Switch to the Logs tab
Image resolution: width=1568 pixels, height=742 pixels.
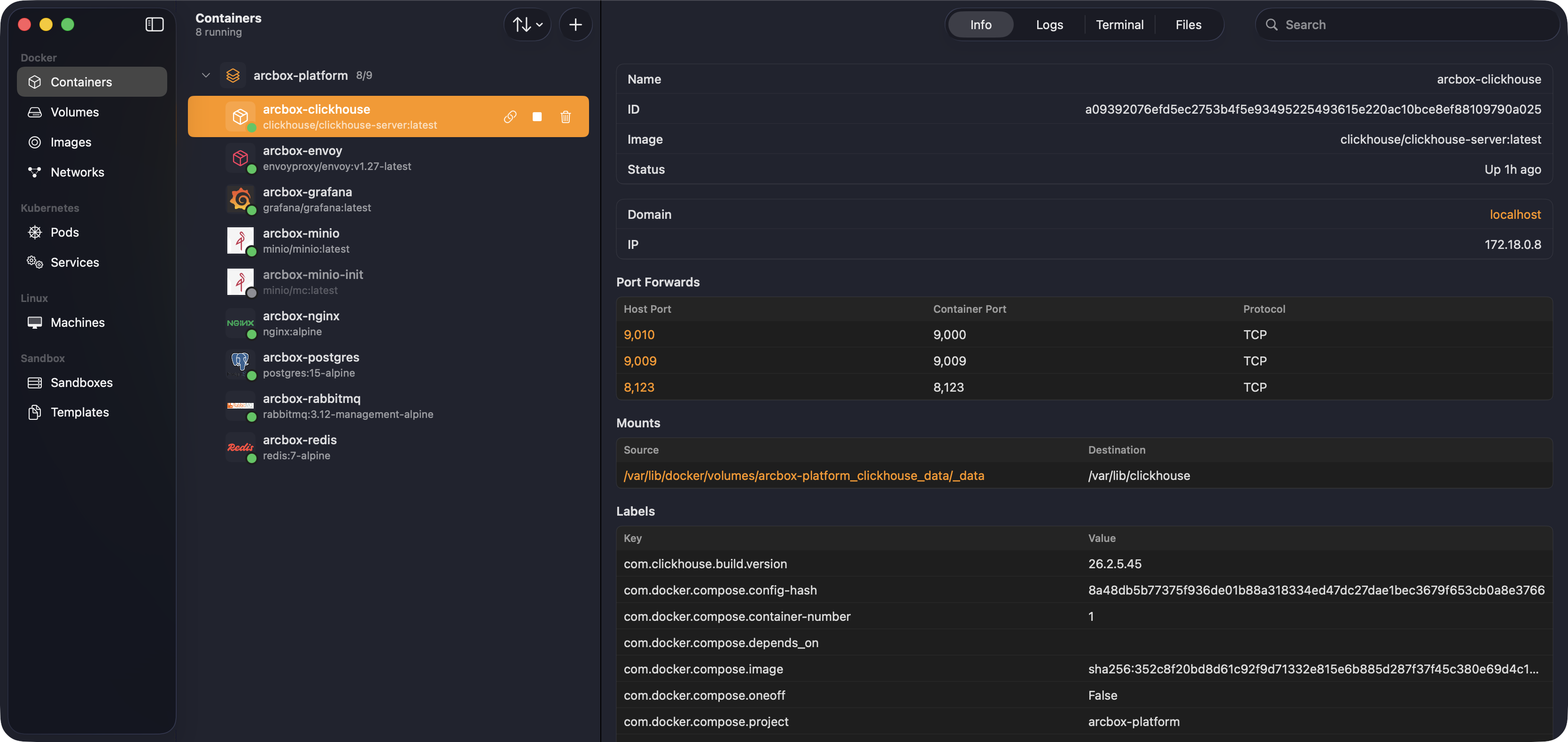1049,25
